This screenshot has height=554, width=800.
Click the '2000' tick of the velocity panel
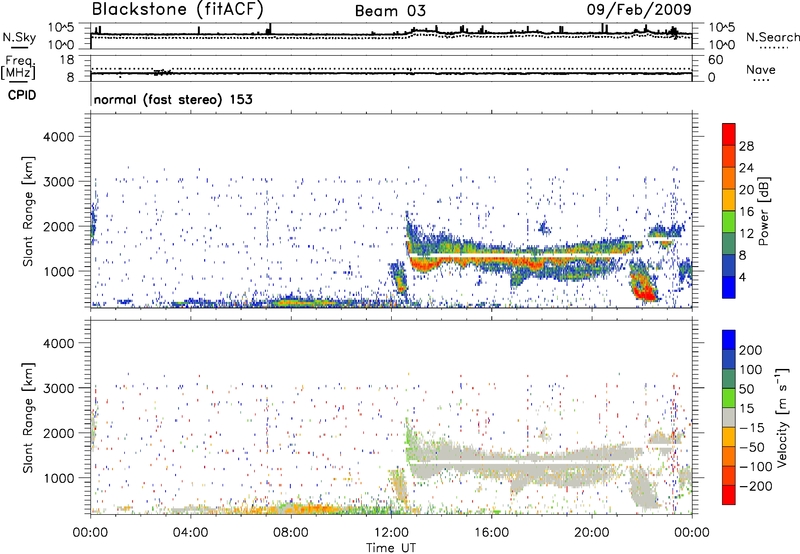pyautogui.click(x=58, y=433)
